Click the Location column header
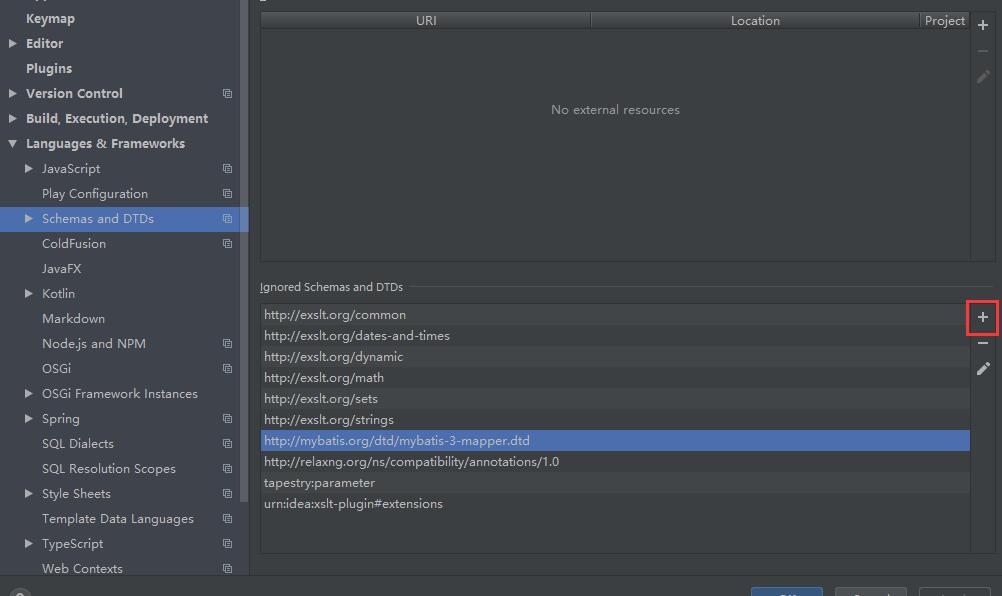 (755, 20)
